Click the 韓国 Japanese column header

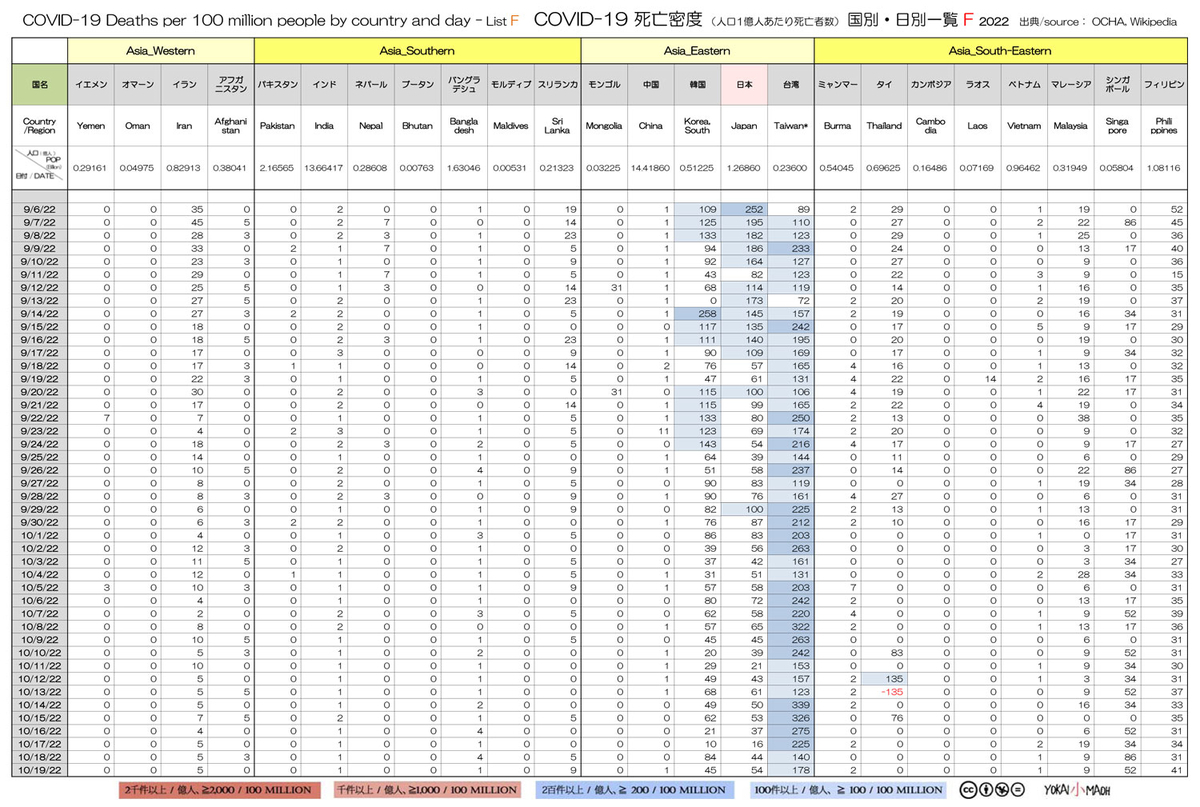pos(697,86)
